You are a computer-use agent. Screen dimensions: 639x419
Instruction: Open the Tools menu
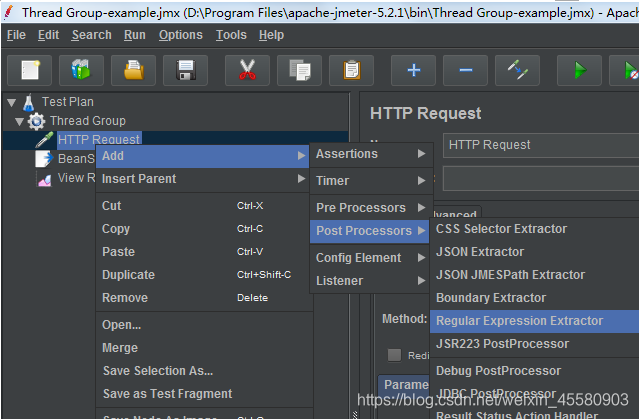tap(231, 35)
